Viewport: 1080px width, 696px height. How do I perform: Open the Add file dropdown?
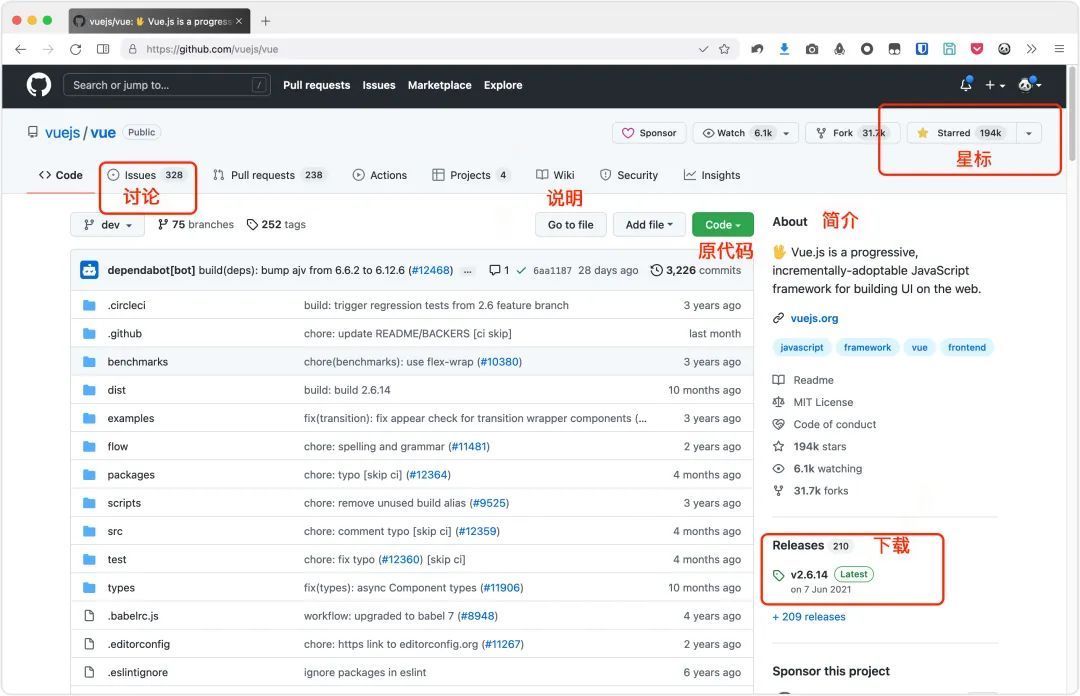649,225
